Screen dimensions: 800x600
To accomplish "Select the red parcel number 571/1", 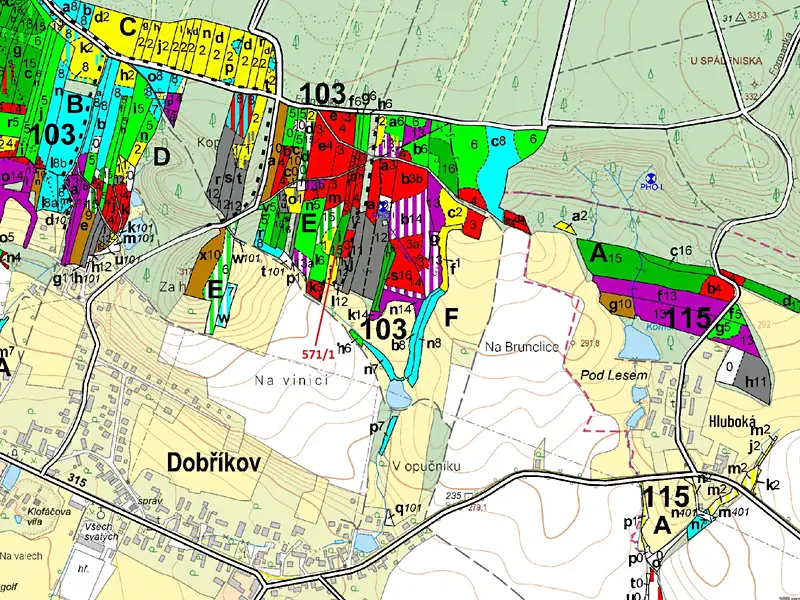I will (318, 355).
